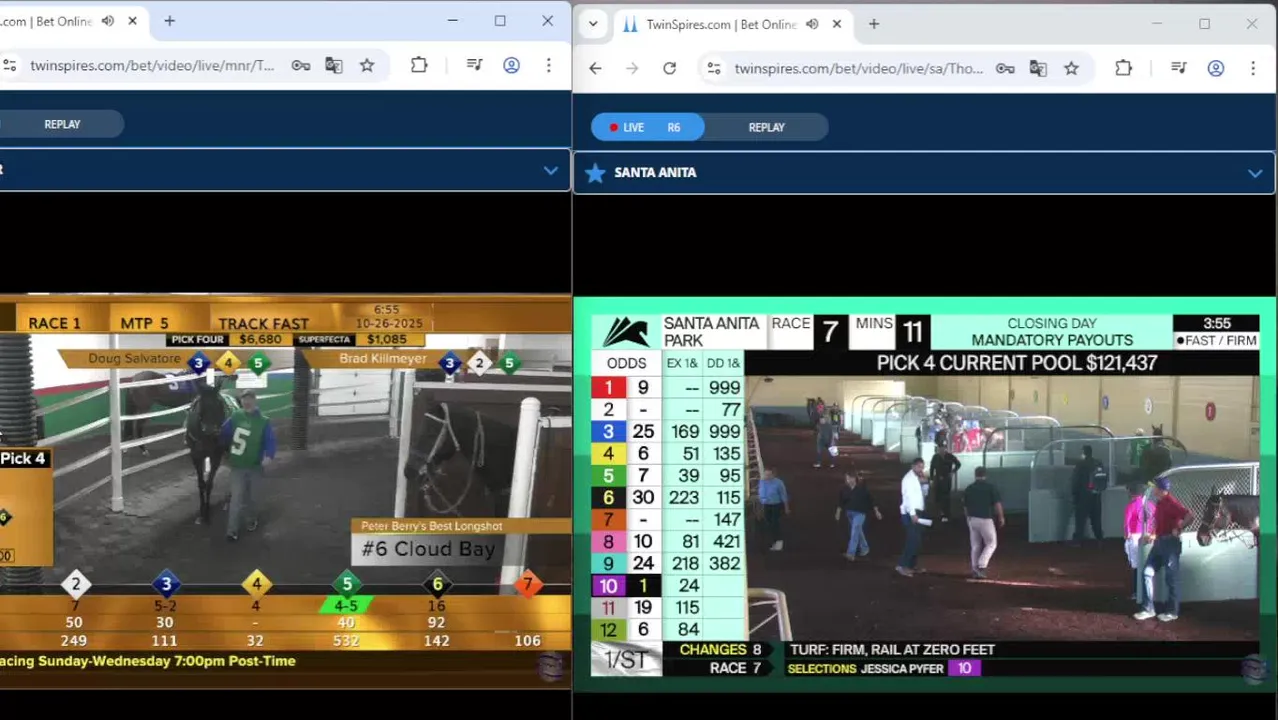
Task: Open tab search dropdown in right window
Action: click(x=593, y=24)
